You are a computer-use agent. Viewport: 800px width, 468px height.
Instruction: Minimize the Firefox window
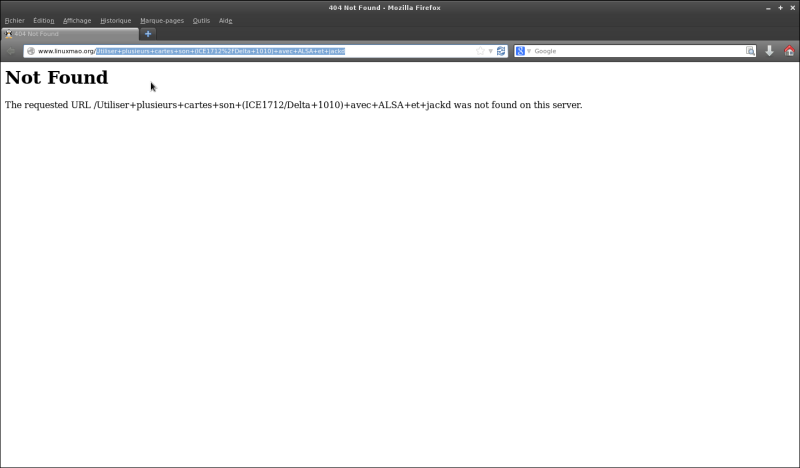pos(768,8)
